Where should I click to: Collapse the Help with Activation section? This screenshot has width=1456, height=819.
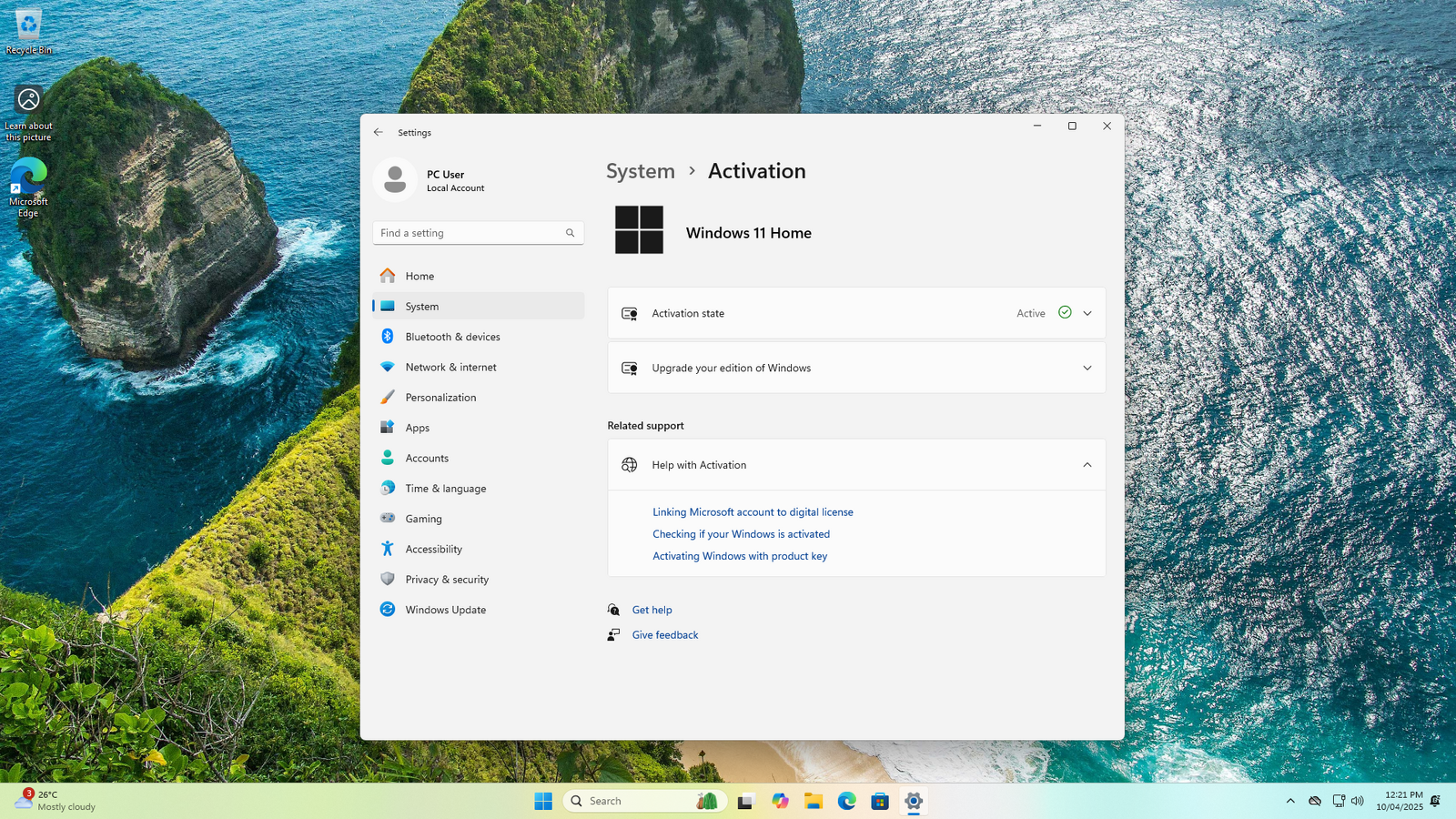coord(1087,465)
